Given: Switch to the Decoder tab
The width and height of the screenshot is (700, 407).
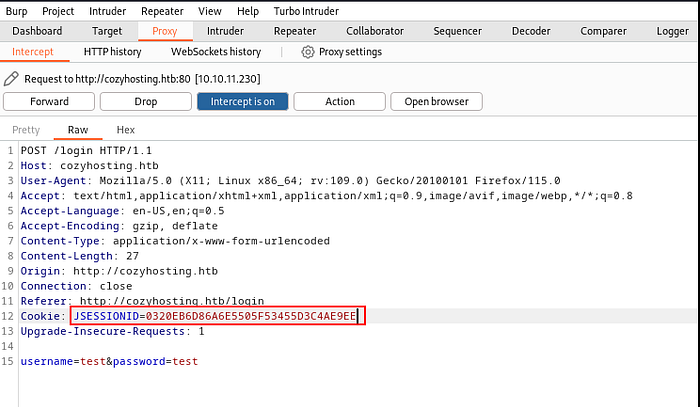Looking at the screenshot, I should click(x=531, y=31).
